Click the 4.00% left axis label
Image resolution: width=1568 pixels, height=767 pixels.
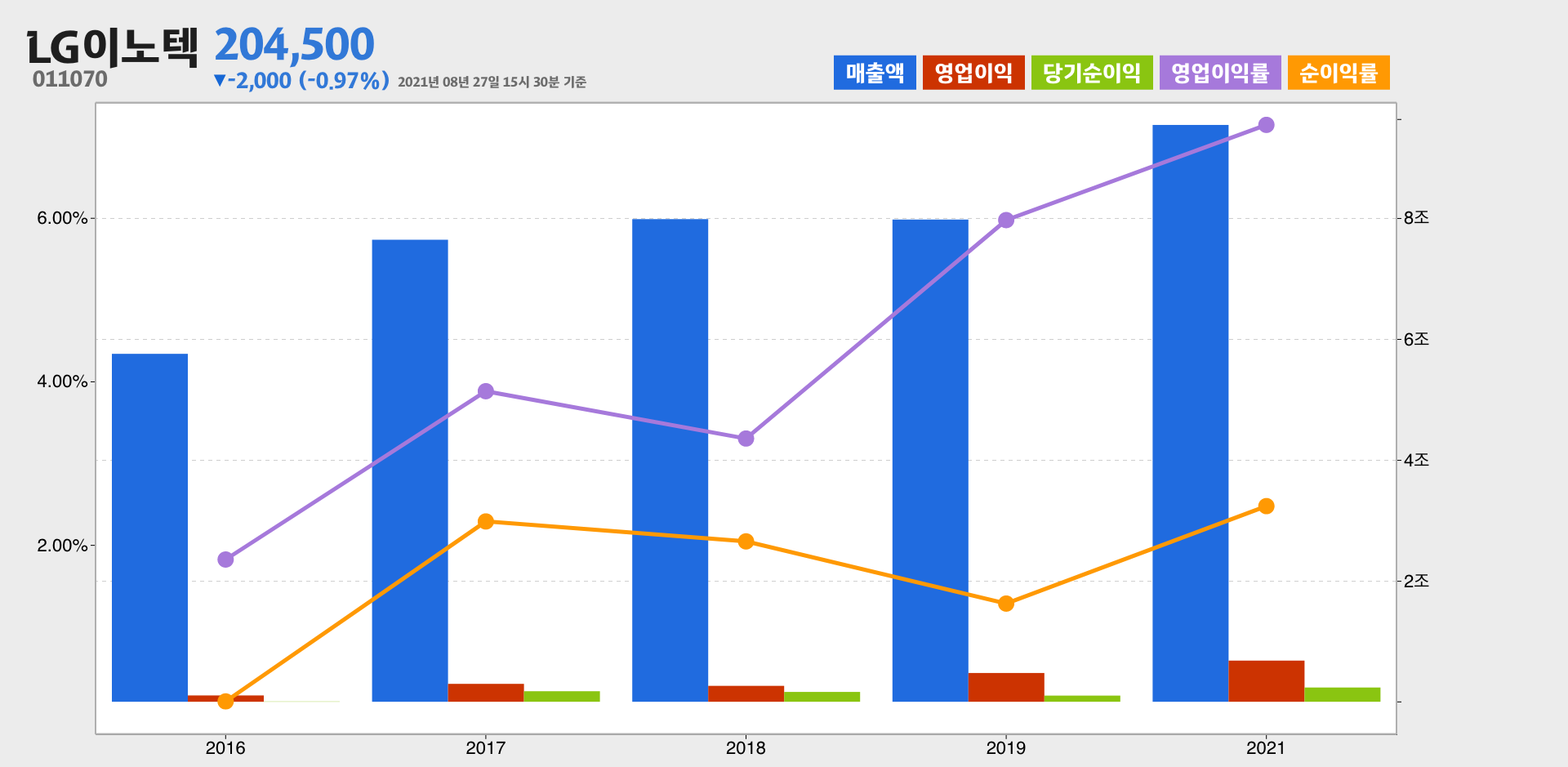[x=62, y=381]
